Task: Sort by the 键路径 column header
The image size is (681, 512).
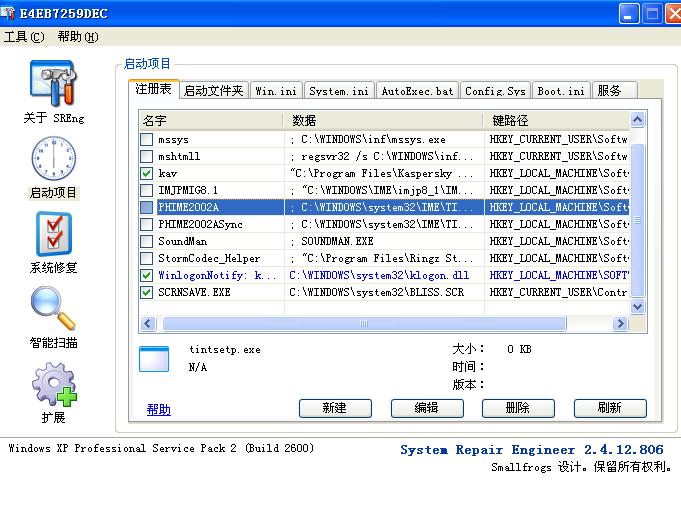Action: pyautogui.click(x=556, y=120)
